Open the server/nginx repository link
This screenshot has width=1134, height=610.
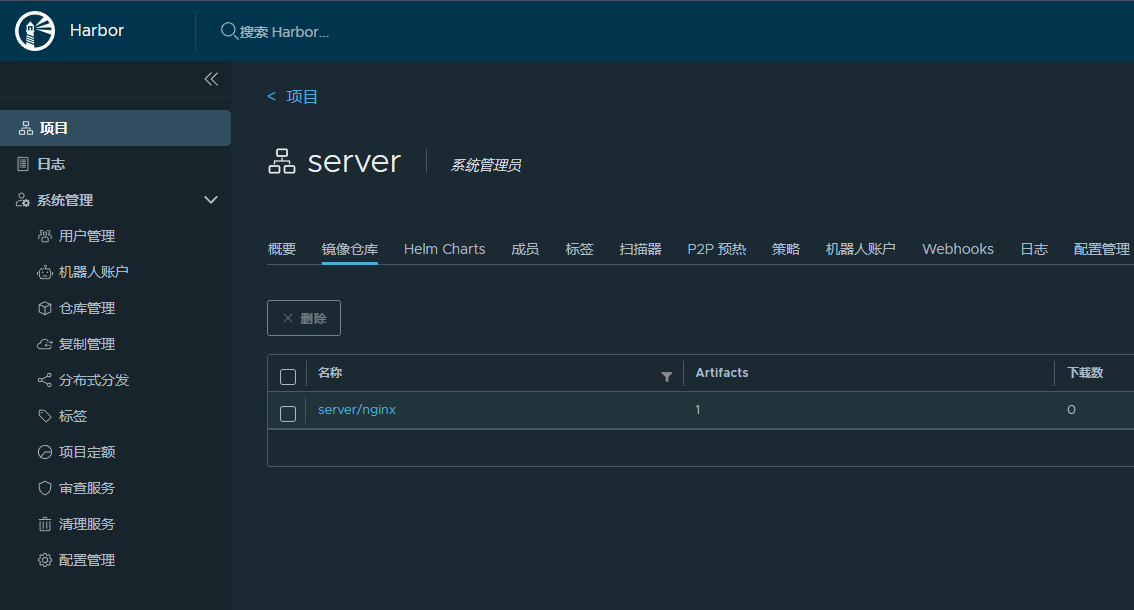[357, 410]
